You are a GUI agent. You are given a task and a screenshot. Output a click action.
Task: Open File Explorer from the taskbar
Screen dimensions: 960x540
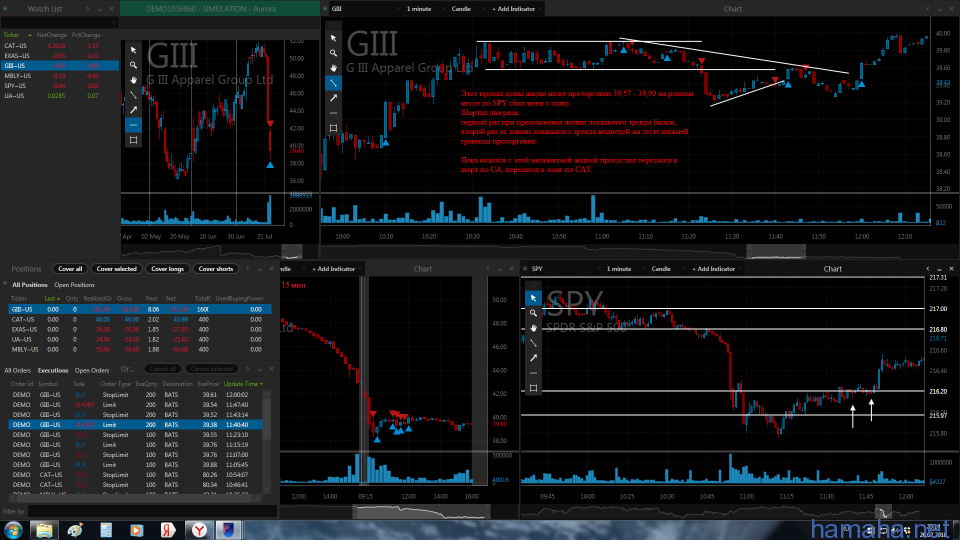coord(44,530)
